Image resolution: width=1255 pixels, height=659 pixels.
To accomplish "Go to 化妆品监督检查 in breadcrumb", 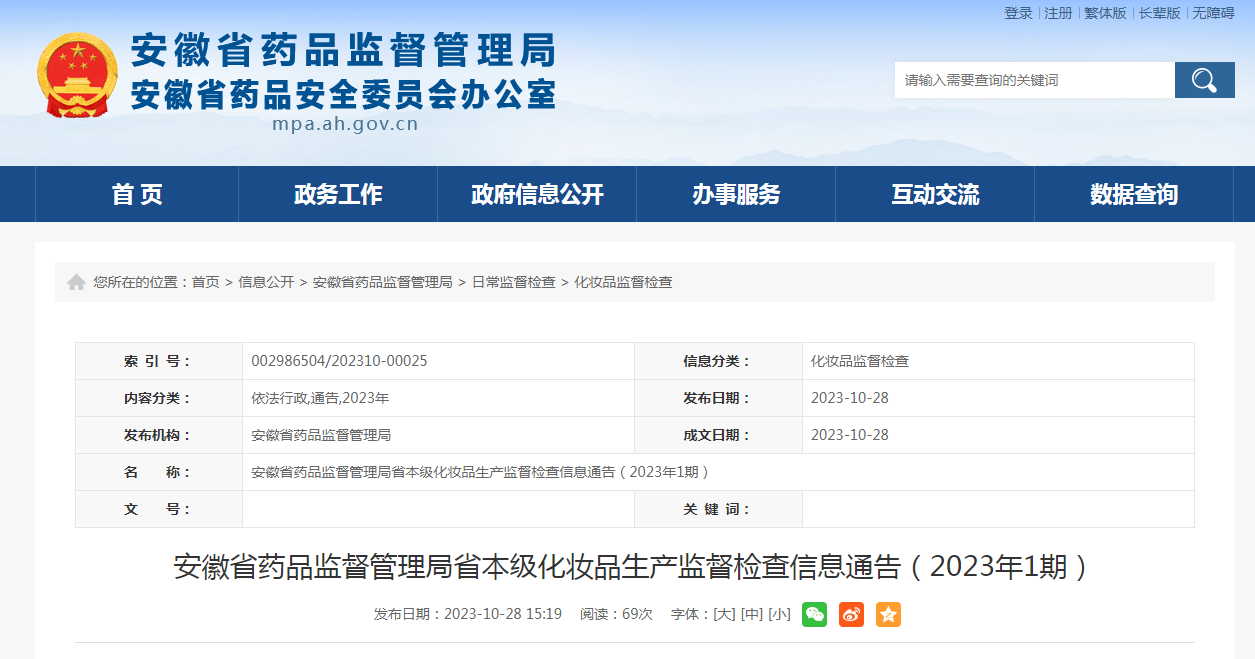I will pos(623,282).
